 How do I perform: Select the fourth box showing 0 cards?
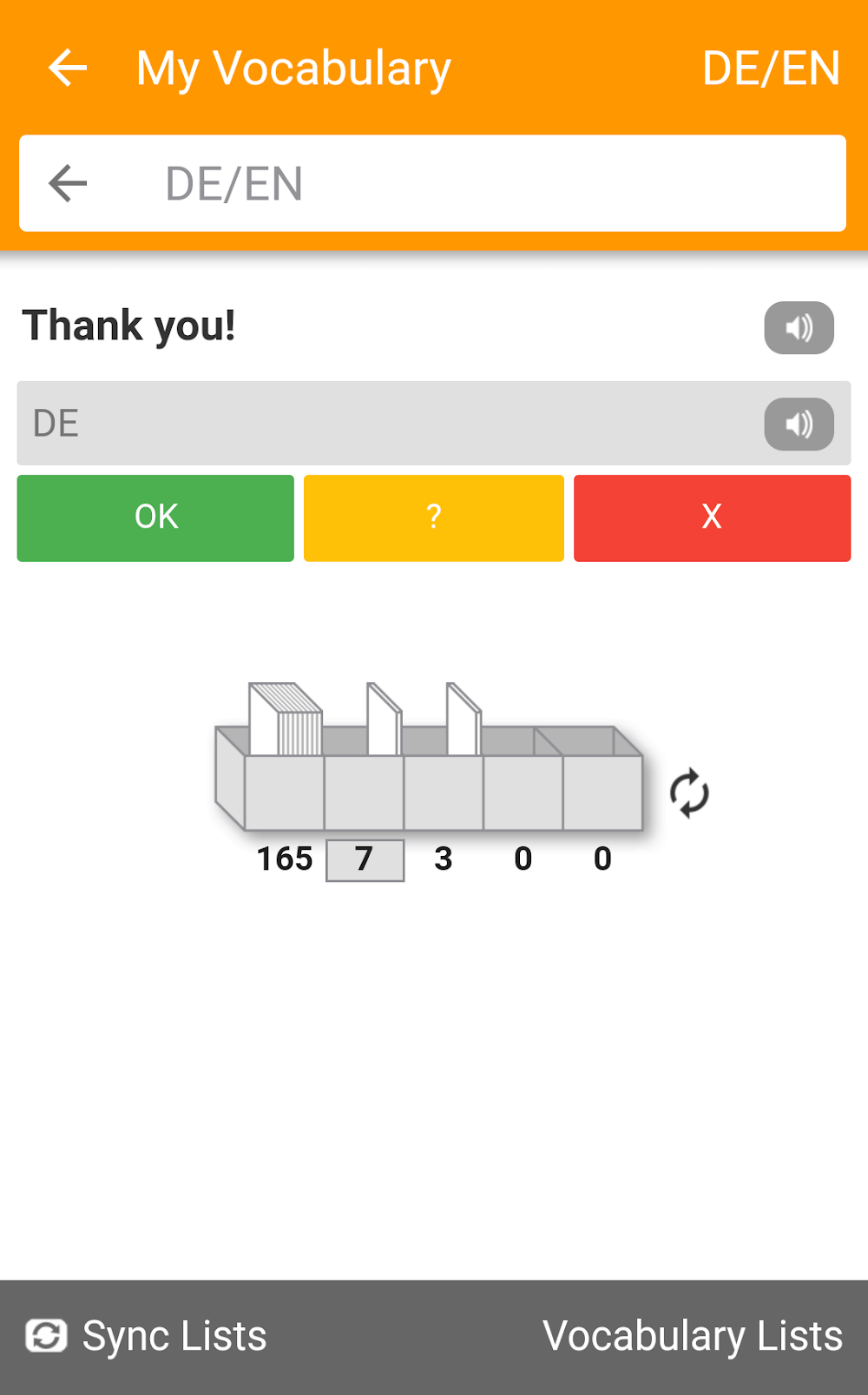coord(523,859)
